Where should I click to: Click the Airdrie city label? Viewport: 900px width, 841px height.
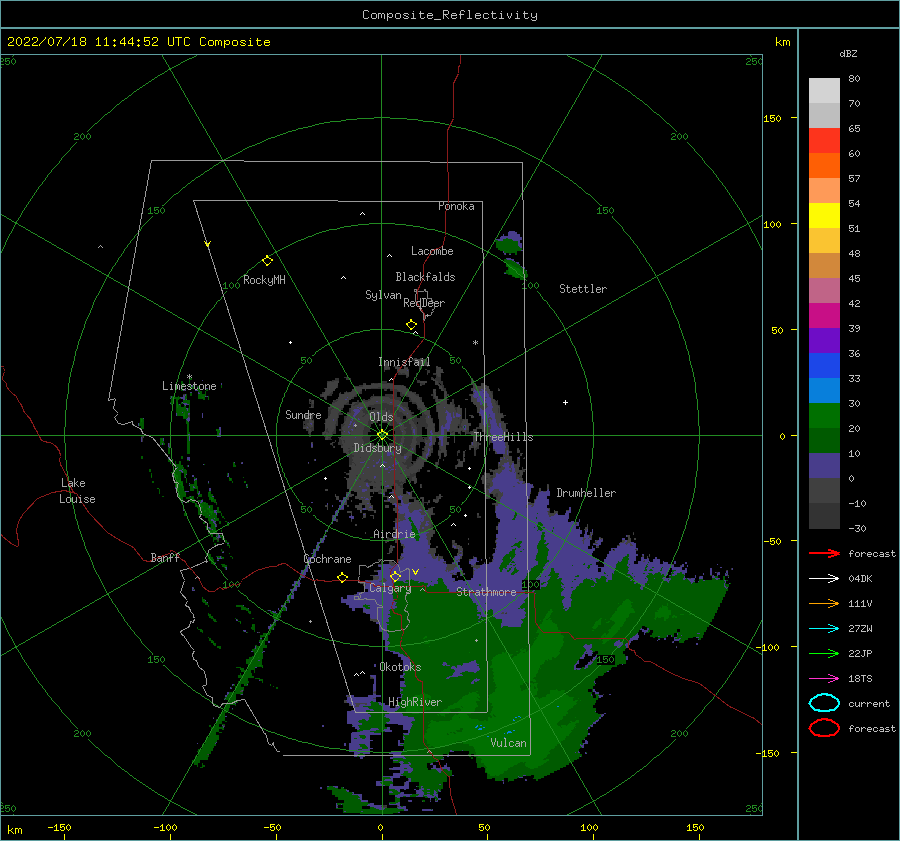click(x=394, y=534)
